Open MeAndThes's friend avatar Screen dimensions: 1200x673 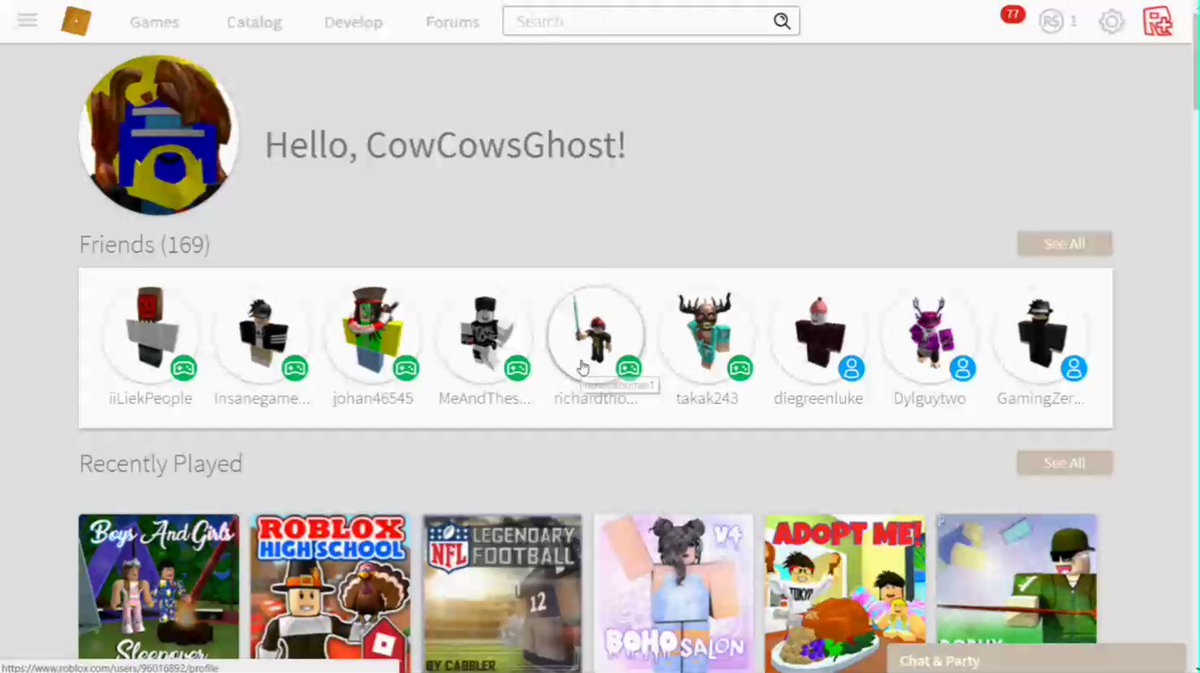point(484,334)
